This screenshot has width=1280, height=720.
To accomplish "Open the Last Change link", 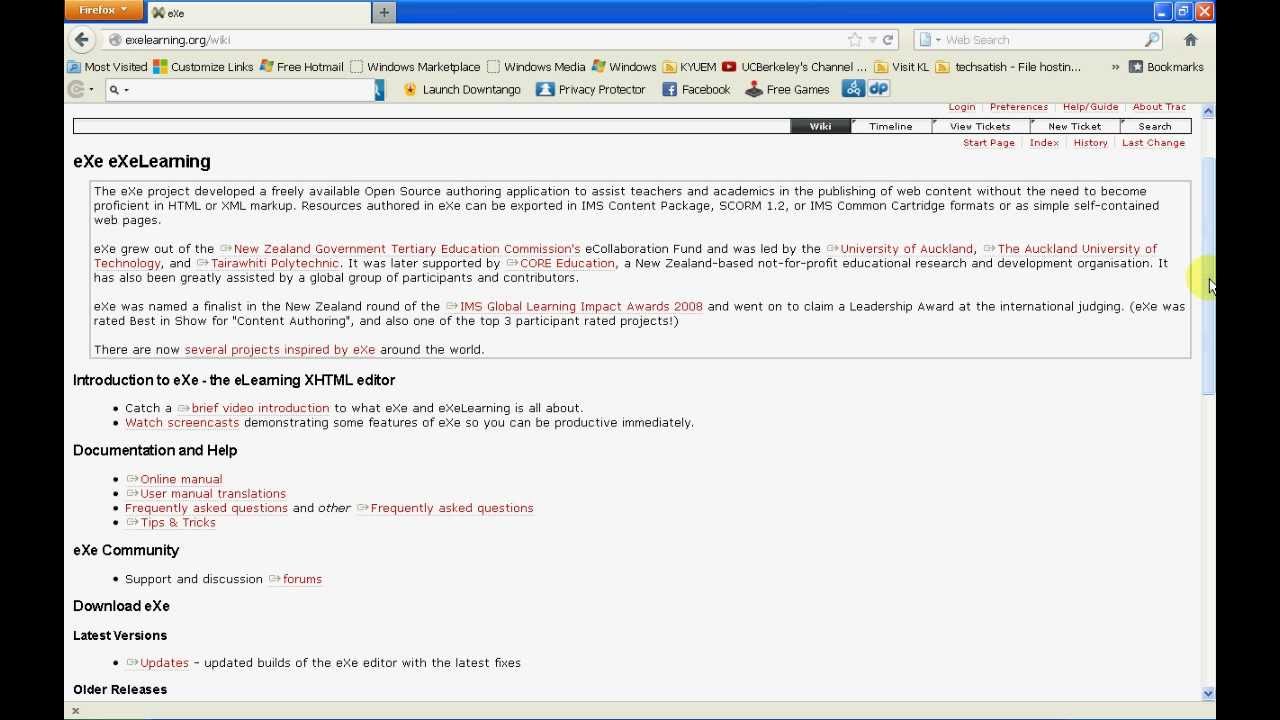I will coord(1153,143).
